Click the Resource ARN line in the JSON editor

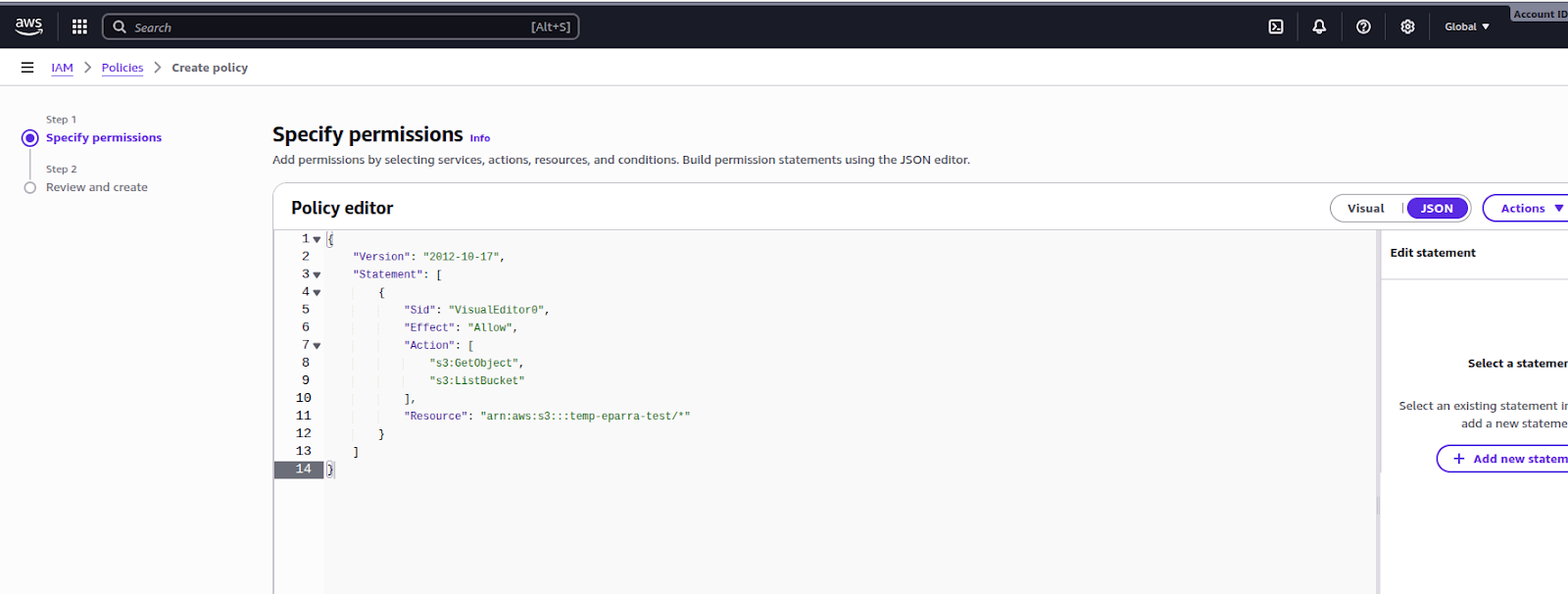(547, 417)
